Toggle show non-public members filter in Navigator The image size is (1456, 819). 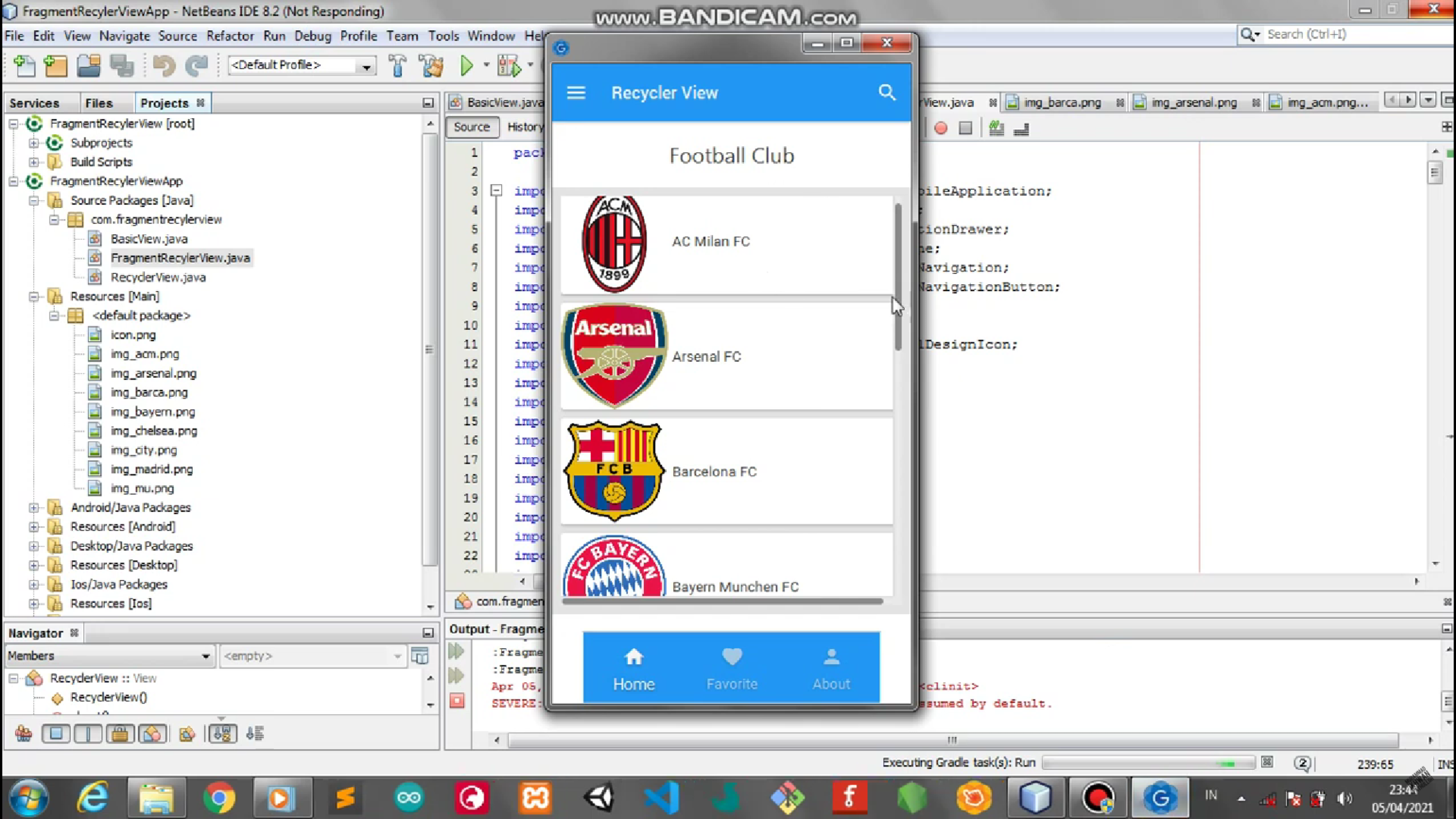point(120,734)
